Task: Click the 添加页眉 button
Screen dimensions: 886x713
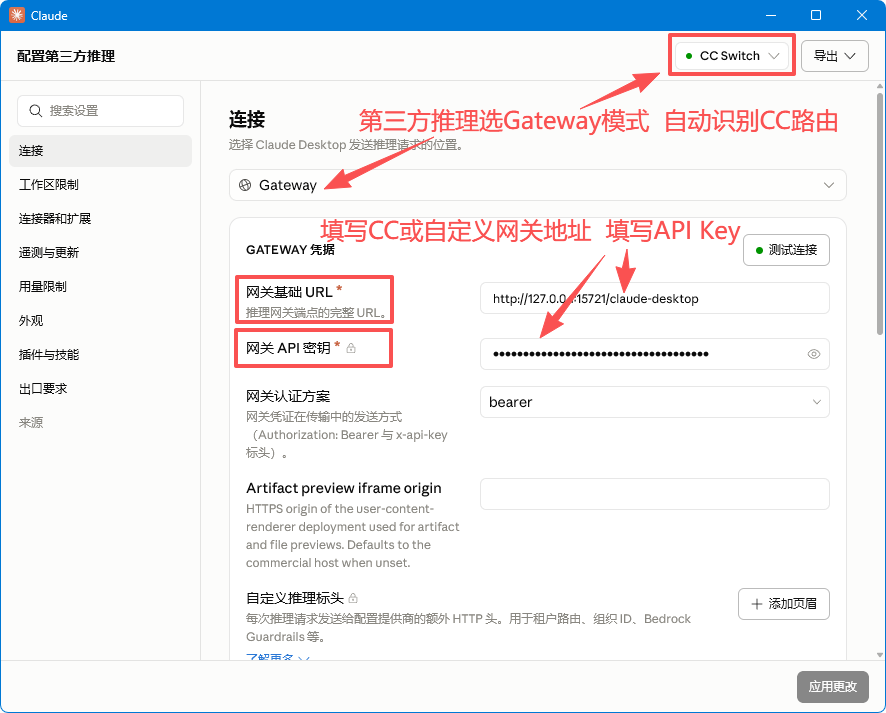Action: 784,604
